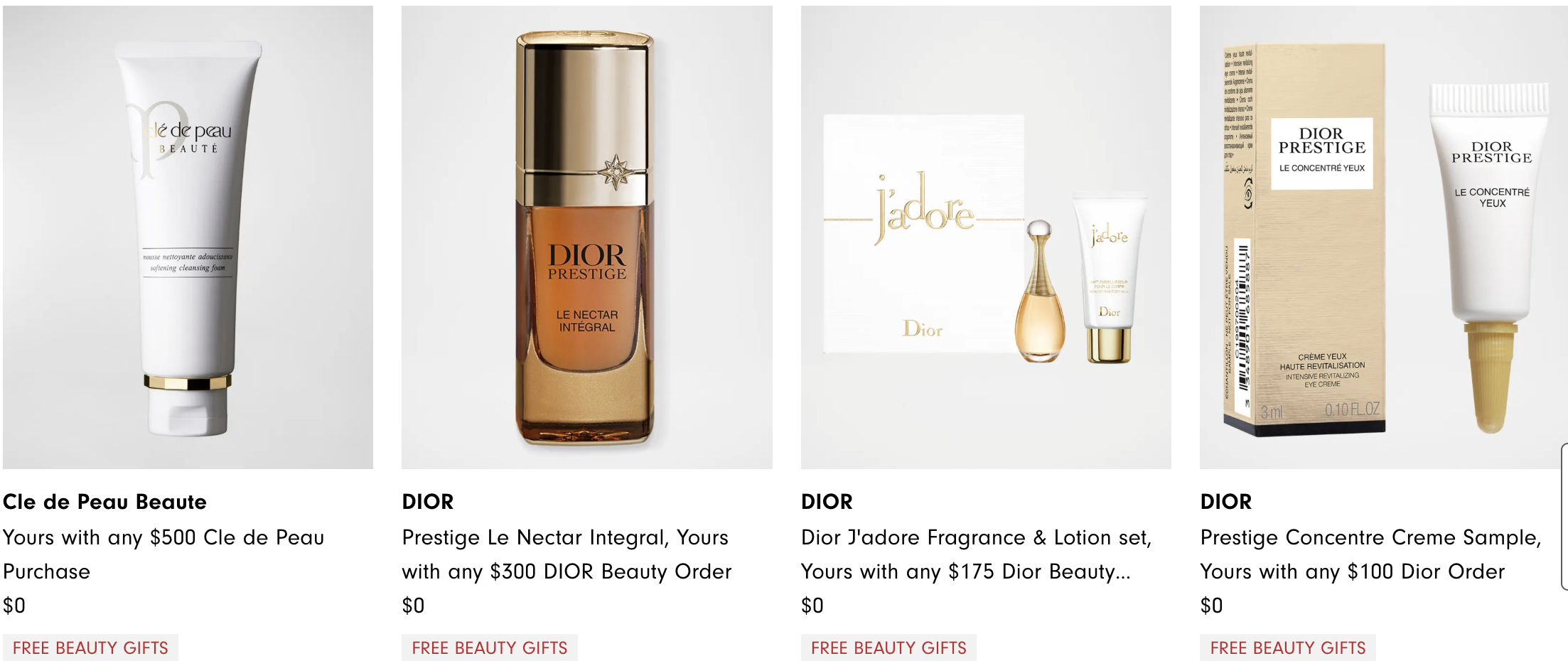The image size is (1568, 661).
Task: Open the J'adore fragrance set image
Action: coord(986,237)
